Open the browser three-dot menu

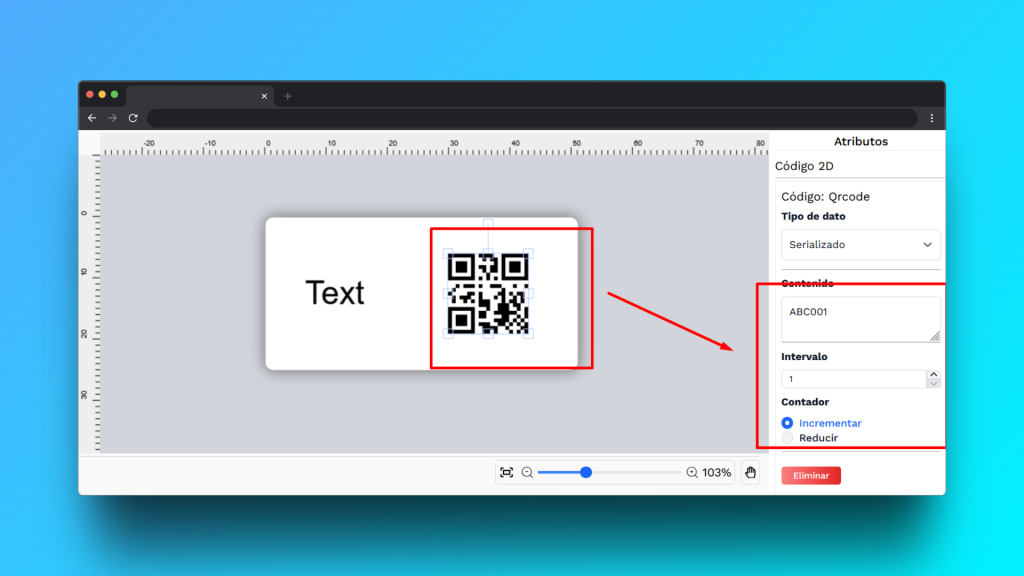pyautogui.click(x=932, y=118)
